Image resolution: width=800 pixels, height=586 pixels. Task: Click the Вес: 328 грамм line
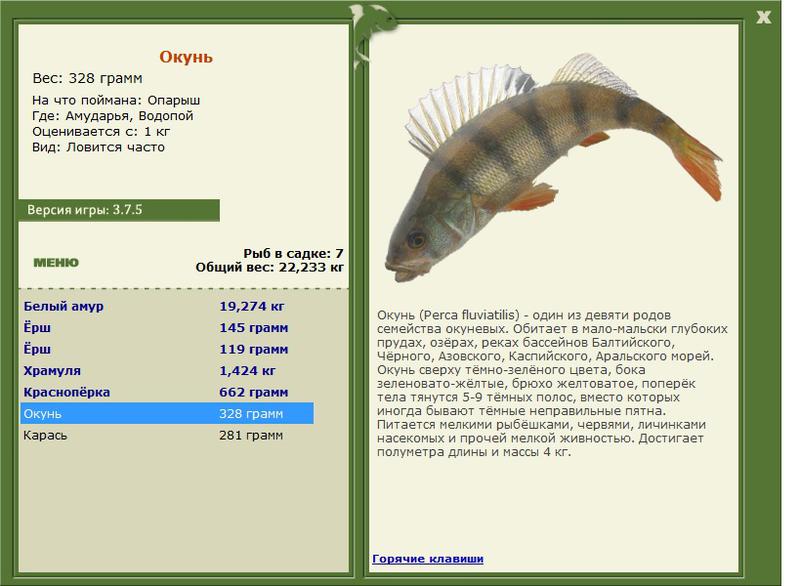pos(87,79)
